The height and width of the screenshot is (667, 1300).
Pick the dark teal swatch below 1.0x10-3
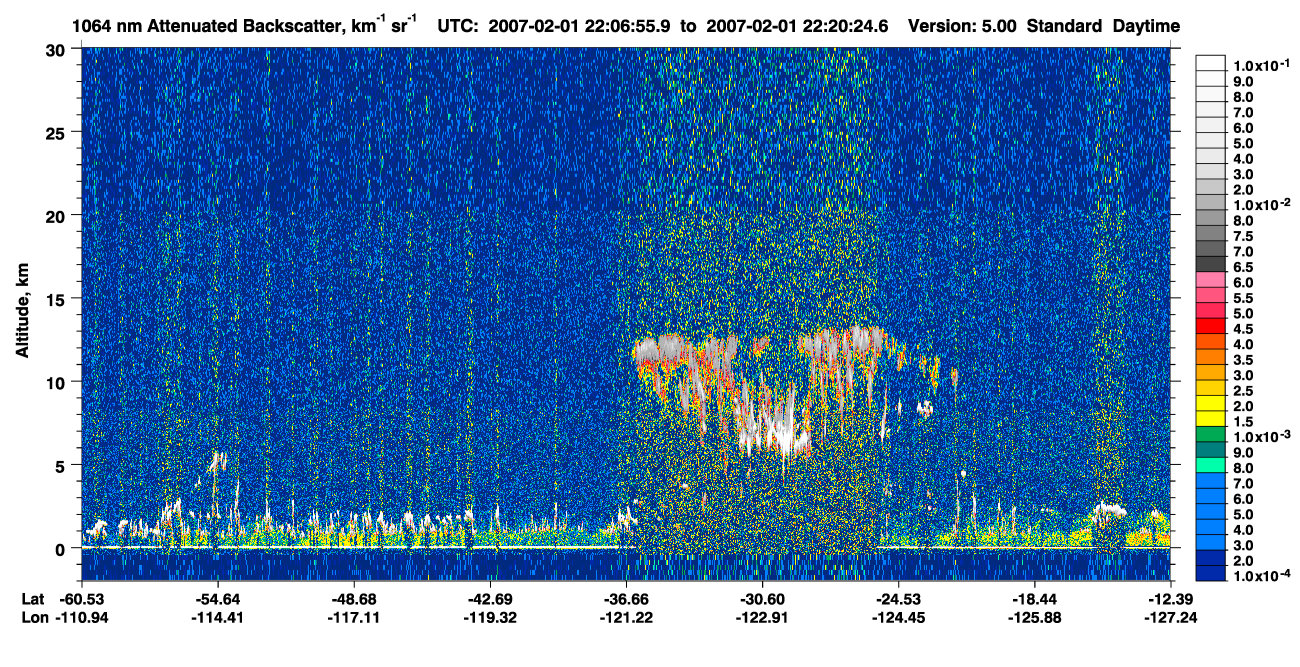tap(1210, 449)
